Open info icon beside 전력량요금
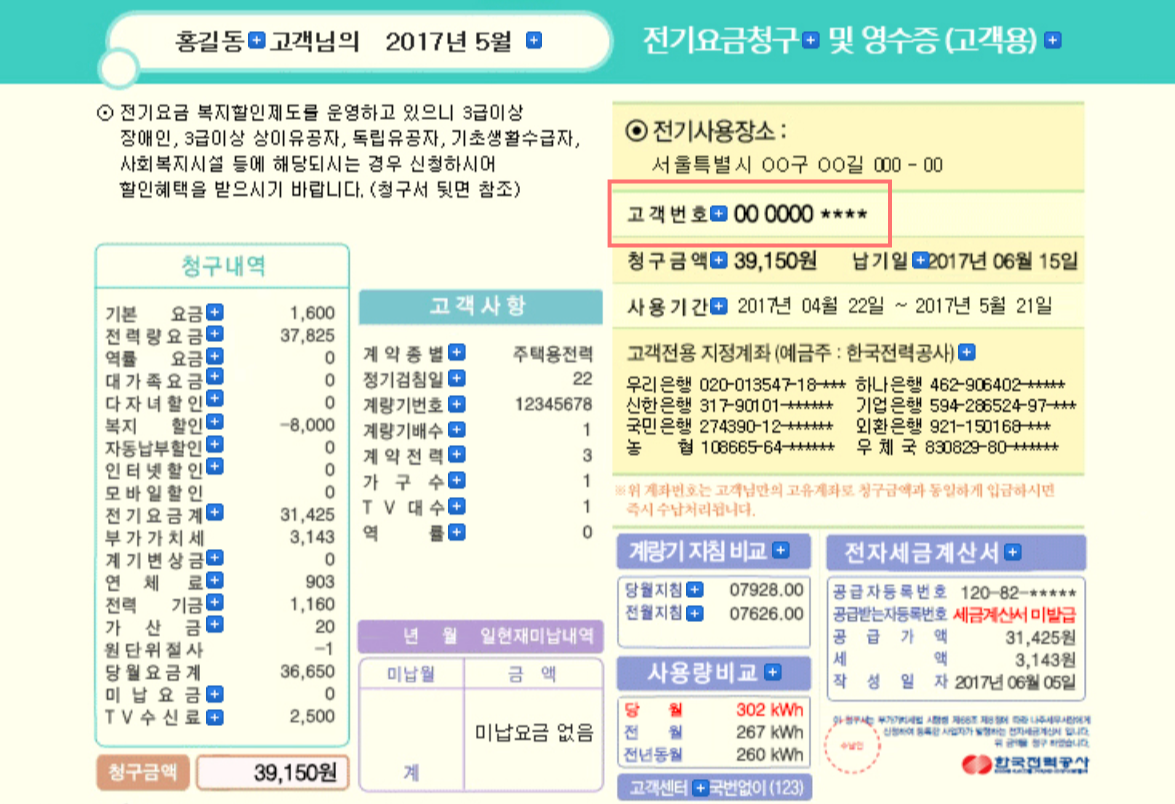This screenshot has height=804, width=1175. [214, 335]
